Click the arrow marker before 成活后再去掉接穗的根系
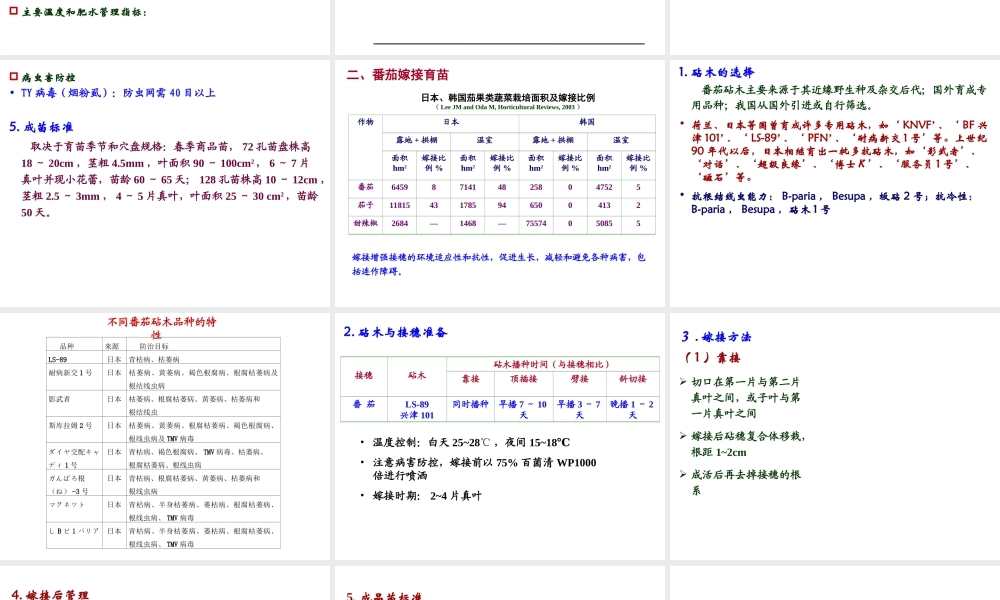This screenshot has width=1000, height=600. tap(683, 473)
